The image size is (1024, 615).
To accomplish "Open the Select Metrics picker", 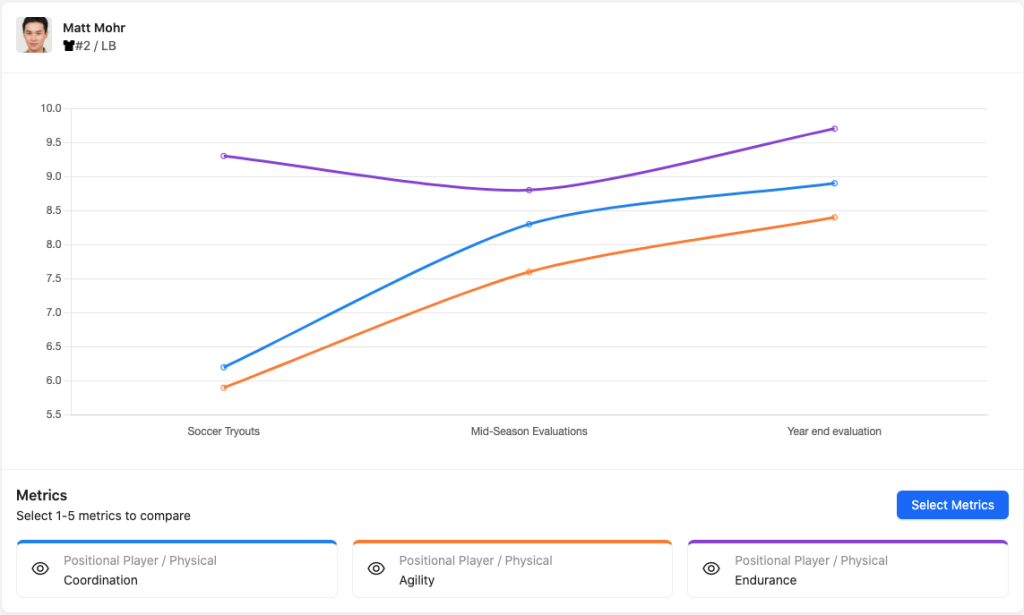I will coord(952,505).
